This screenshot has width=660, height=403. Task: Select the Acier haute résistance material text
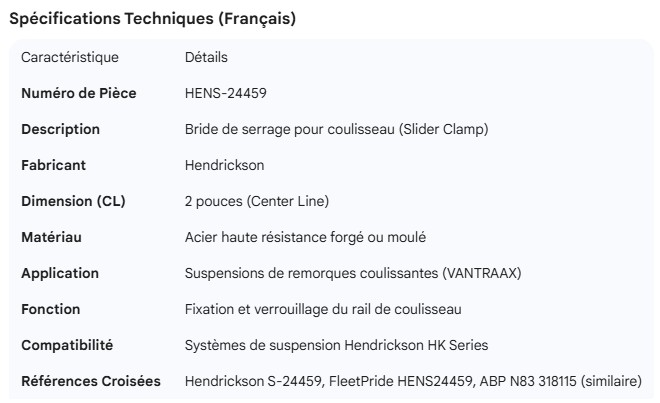coord(306,237)
